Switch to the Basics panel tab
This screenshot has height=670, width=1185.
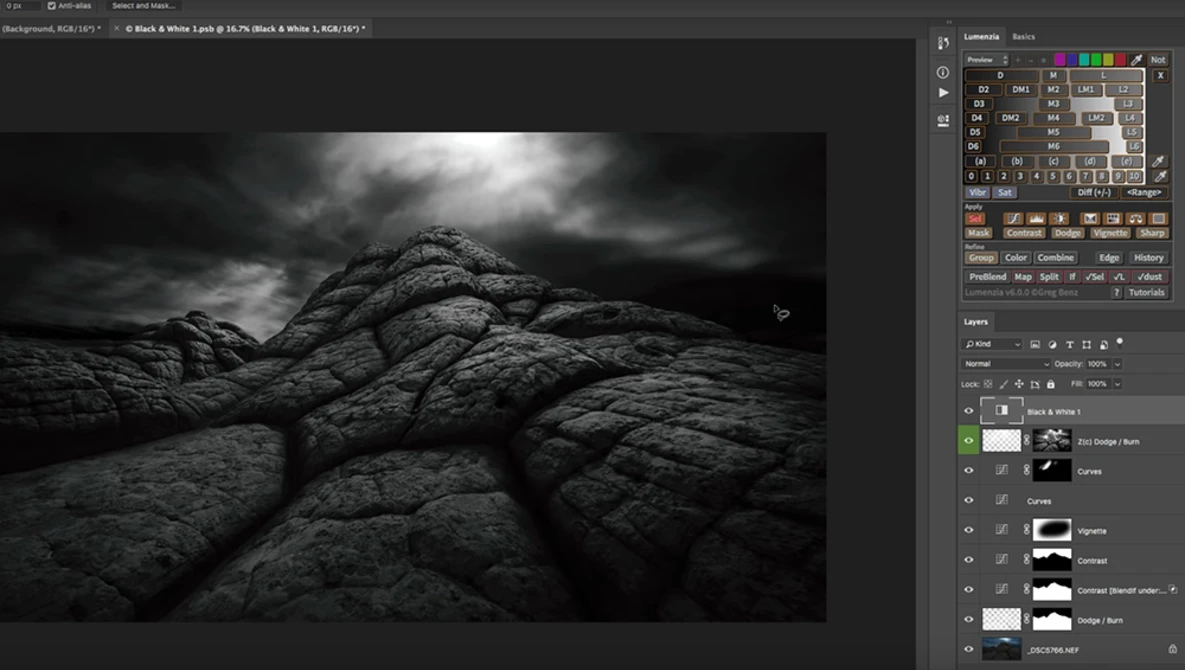[x=1023, y=36]
